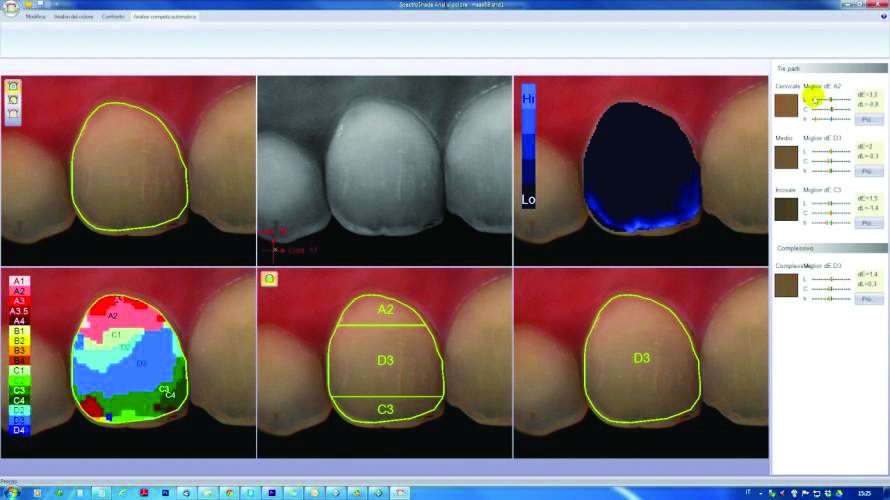The height and width of the screenshot is (500, 890).
Task: Open the Confronto tab
Action: [x=113, y=17]
